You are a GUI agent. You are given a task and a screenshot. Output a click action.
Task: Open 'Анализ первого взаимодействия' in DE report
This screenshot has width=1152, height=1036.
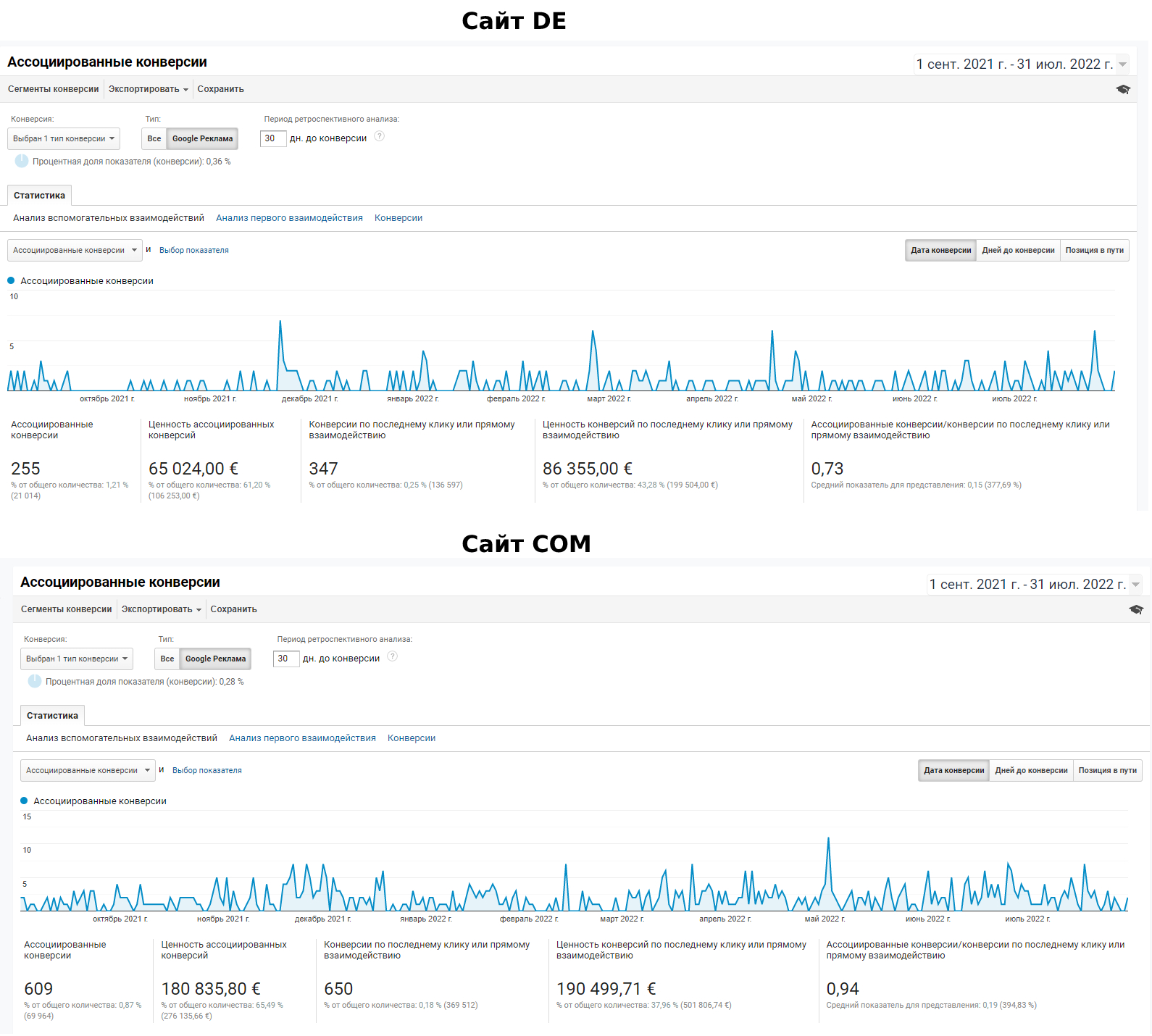[289, 218]
